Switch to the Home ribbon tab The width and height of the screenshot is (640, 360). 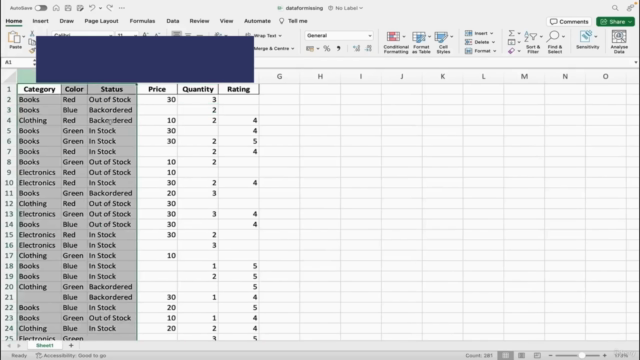coord(14,21)
